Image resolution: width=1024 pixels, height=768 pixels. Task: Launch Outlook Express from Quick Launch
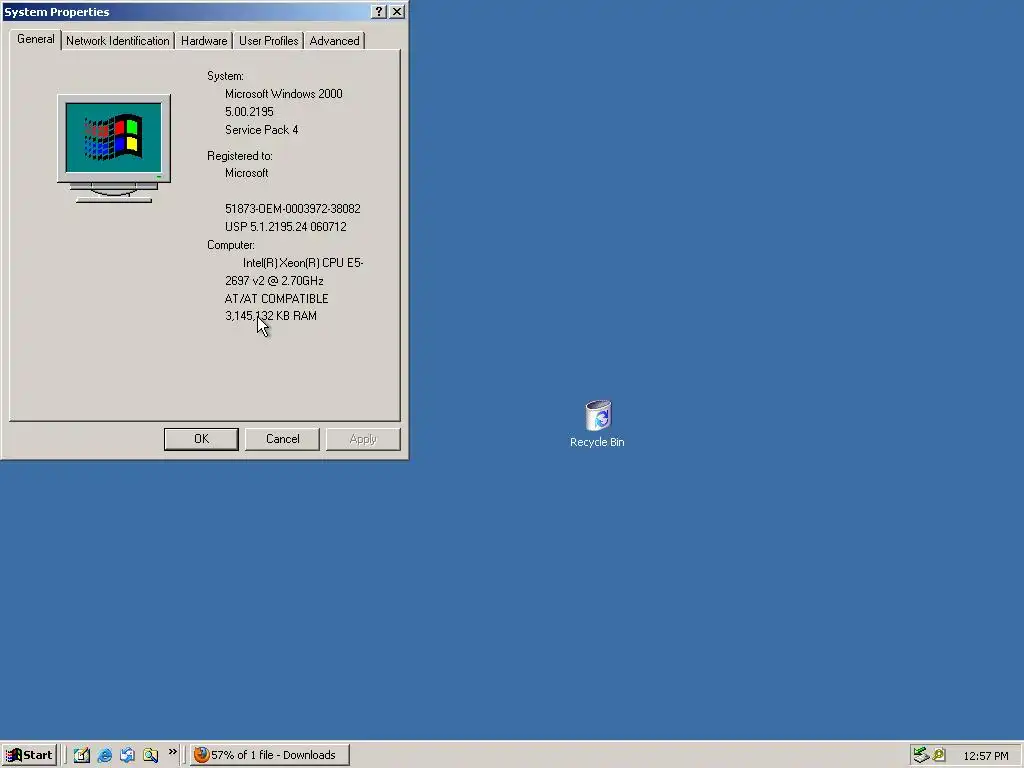point(127,755)
